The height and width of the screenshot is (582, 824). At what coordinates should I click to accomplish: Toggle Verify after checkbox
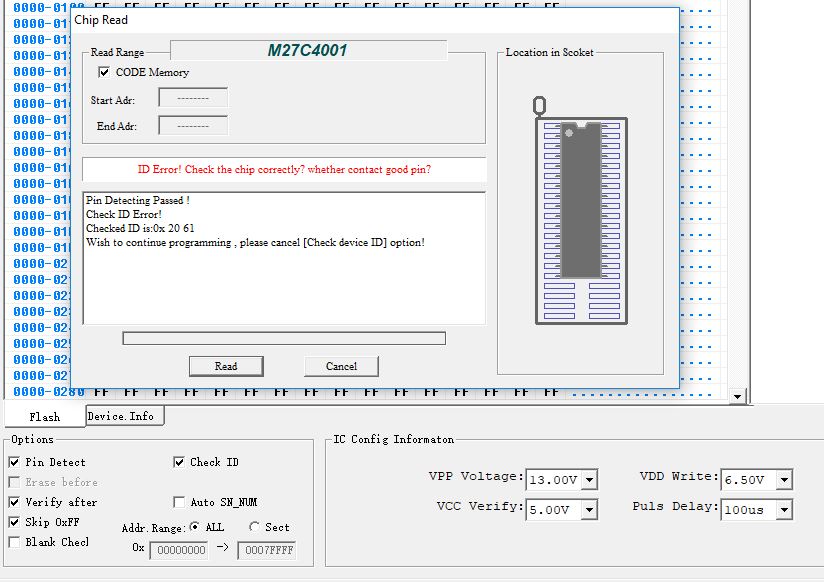(15, 502)
